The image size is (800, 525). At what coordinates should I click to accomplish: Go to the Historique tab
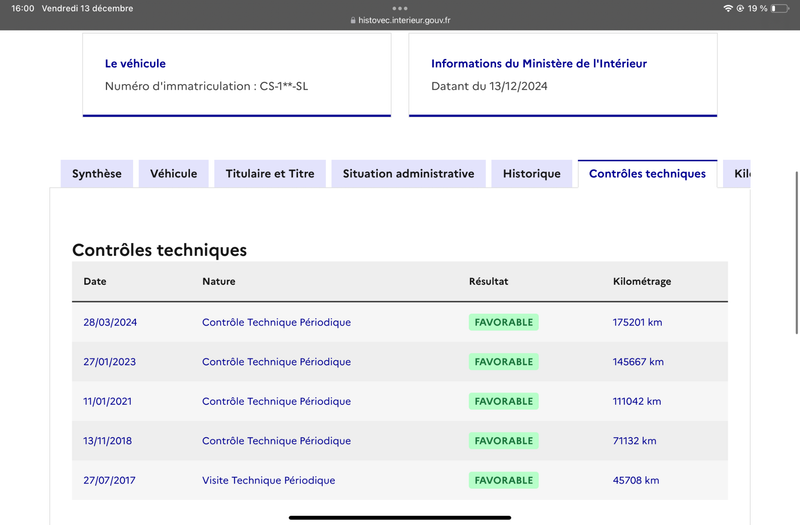point(532,174)
